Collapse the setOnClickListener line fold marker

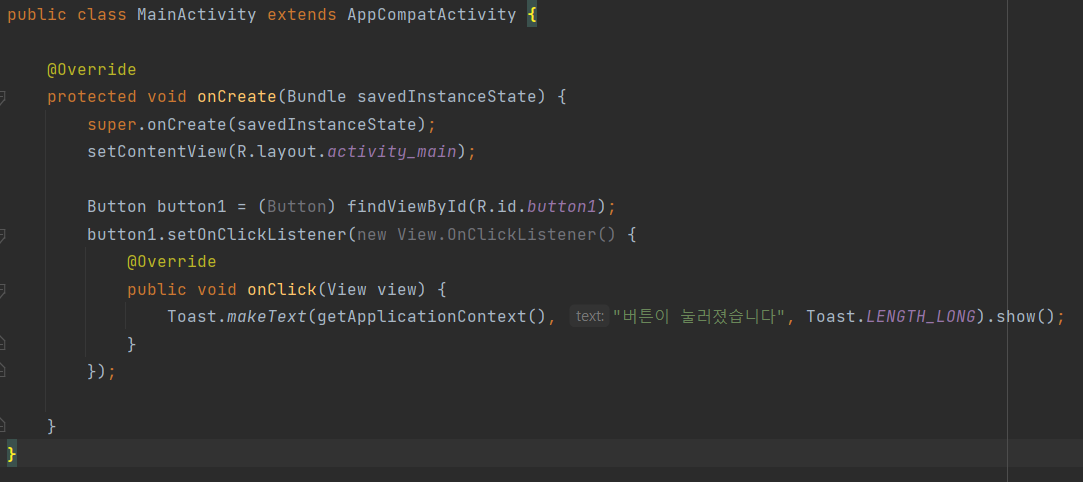pos(3,235)
